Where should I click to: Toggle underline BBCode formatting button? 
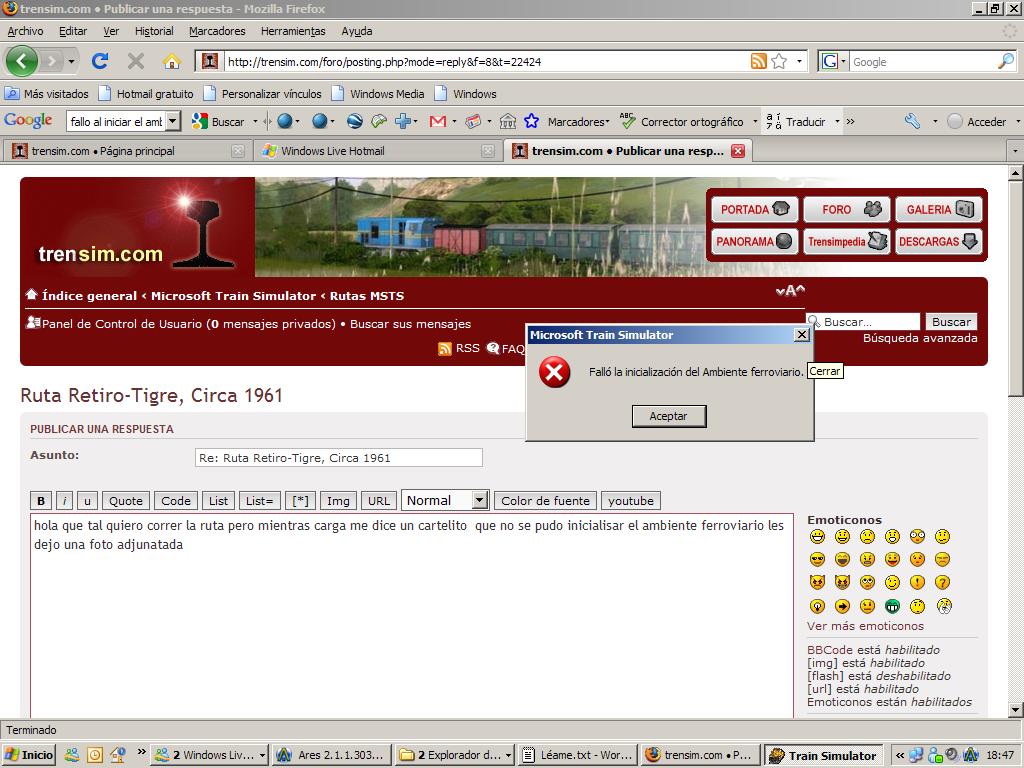[87, 501]
